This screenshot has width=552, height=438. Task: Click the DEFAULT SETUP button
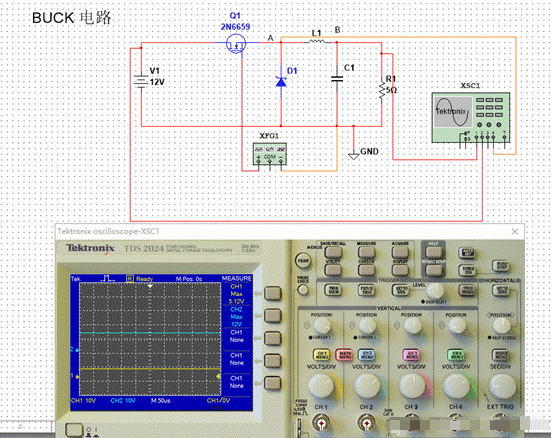tap(434, 270)
